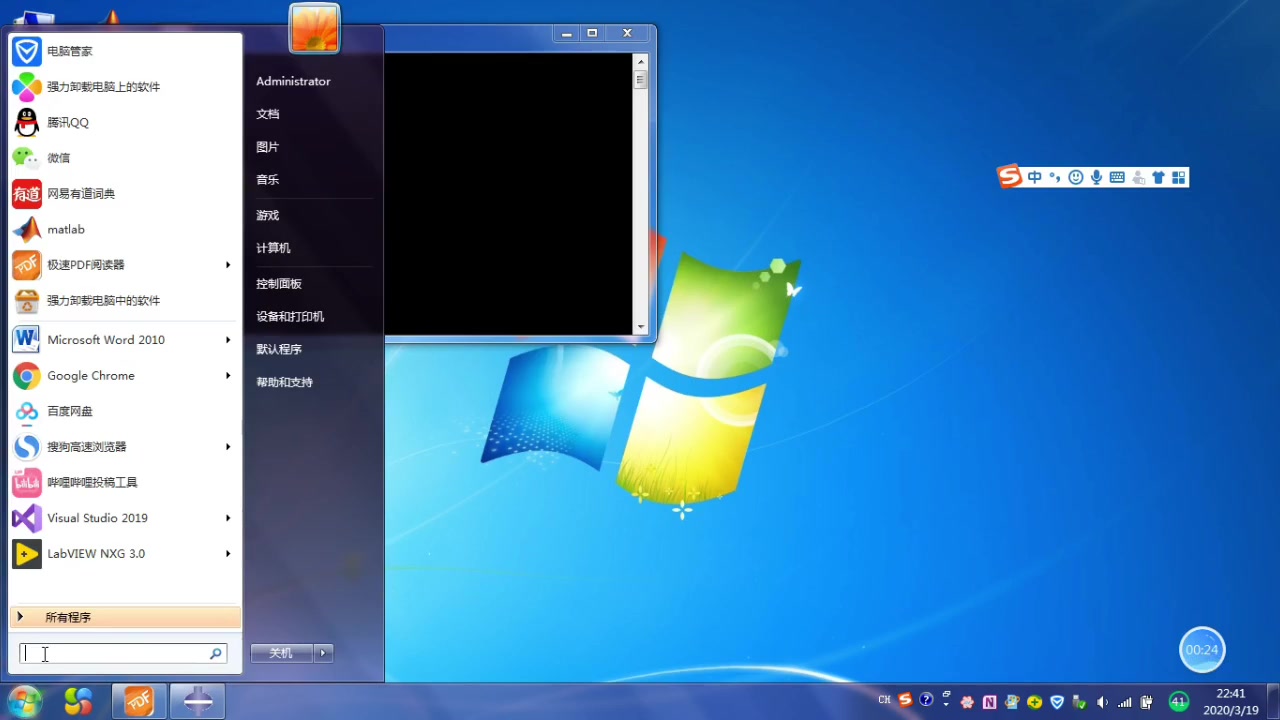Open 音乐 Music link

click(268, 180)
